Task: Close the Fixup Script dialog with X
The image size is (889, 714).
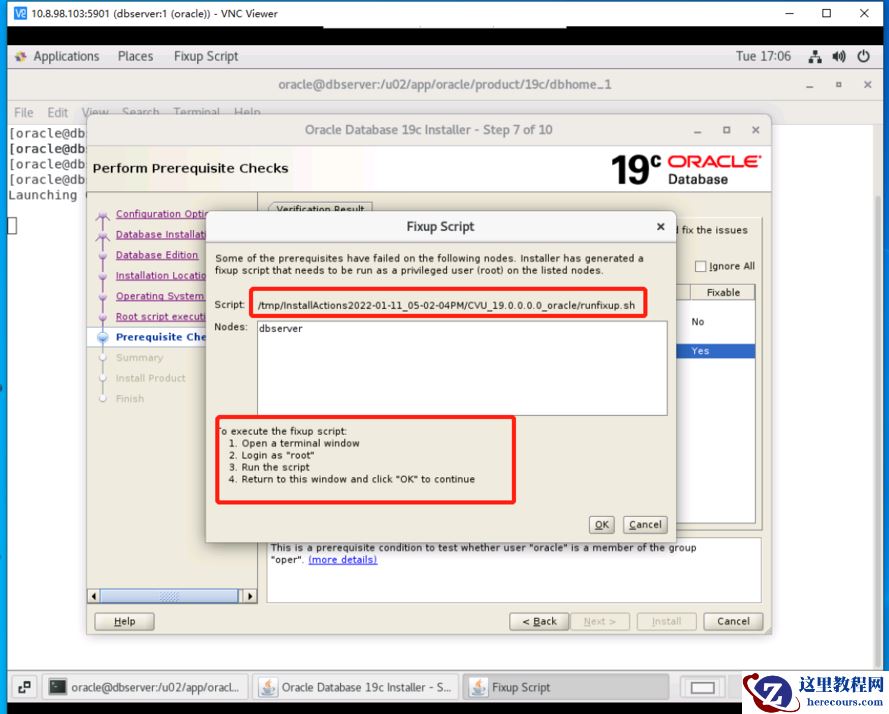Action: tap(661, 226)
